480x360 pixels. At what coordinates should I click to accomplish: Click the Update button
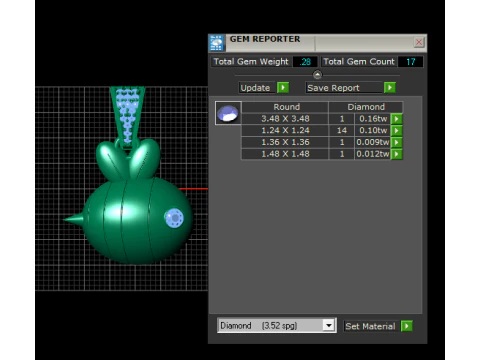click(257, 88)
